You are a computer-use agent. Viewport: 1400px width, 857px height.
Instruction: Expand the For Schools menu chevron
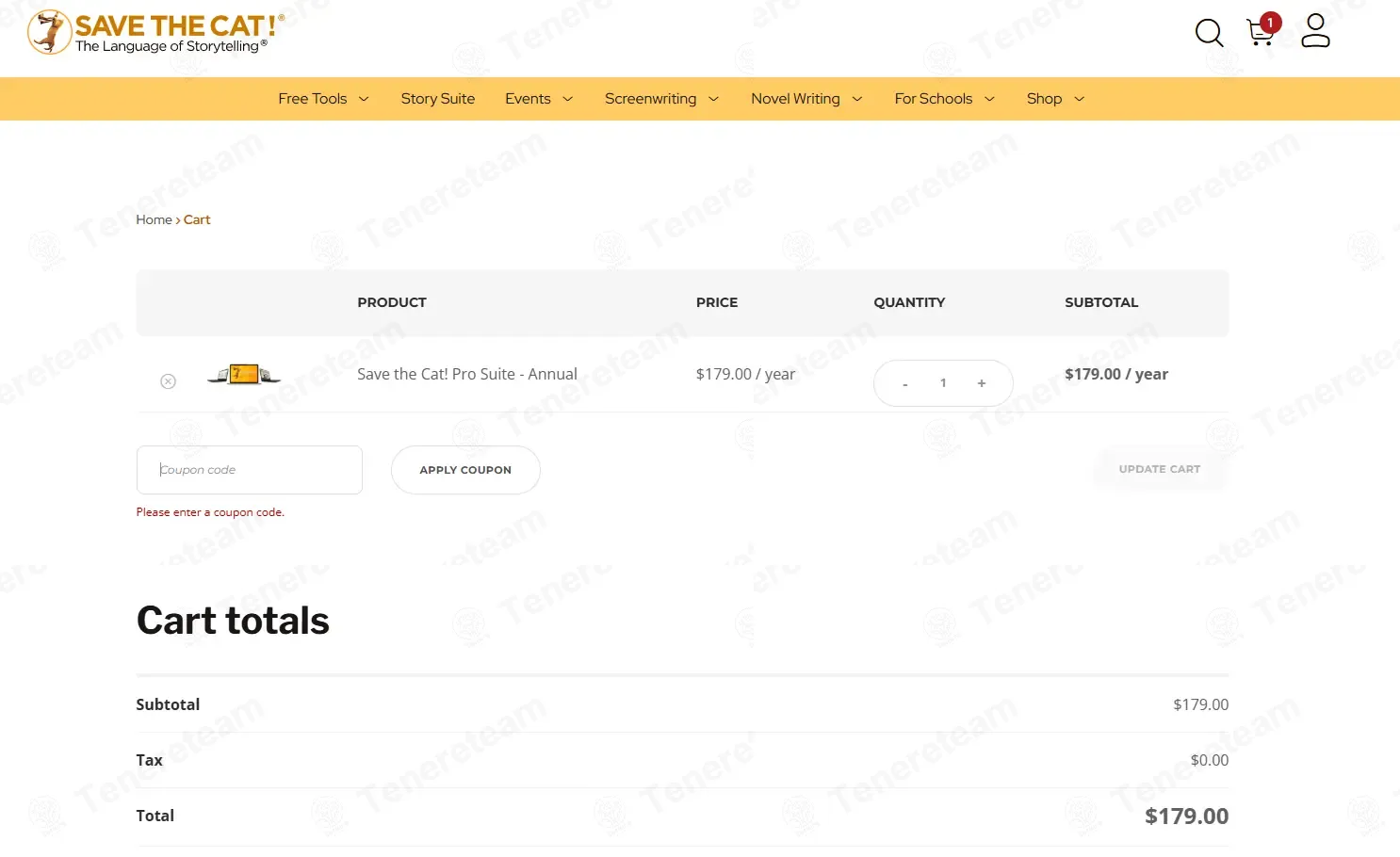[x=989, y=99]
